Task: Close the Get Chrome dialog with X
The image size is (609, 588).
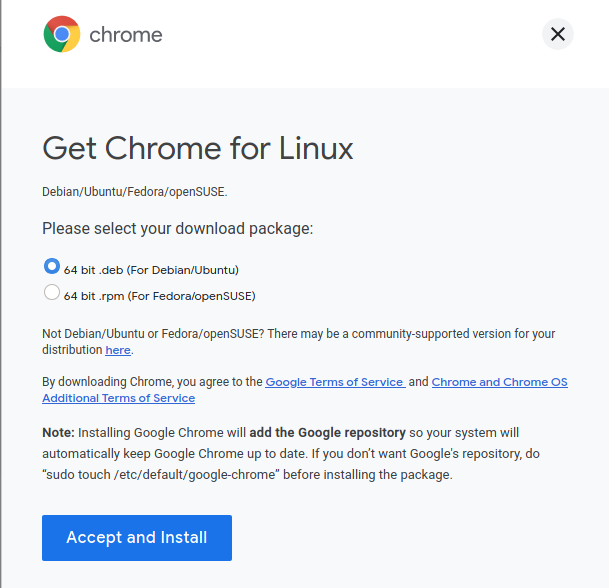Action: click(557, 34)
